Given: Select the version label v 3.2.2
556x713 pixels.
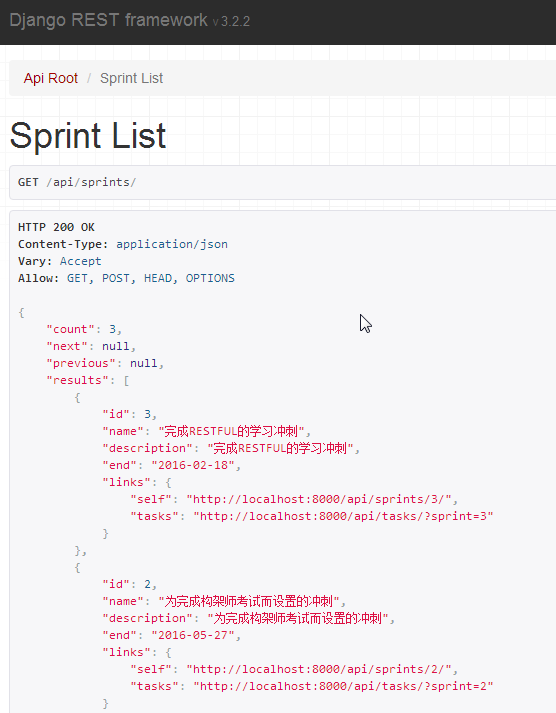Looking at the screenshot, I should coord(231,22).
